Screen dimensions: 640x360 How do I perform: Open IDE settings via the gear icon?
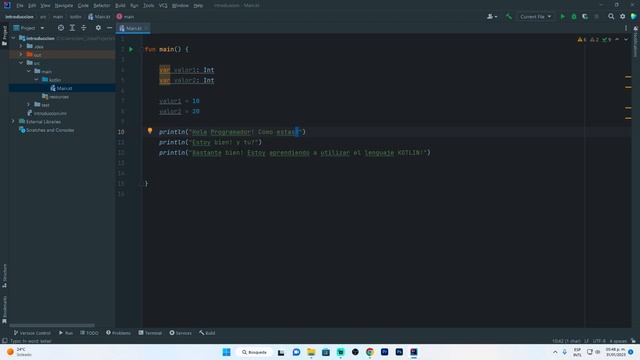622,17
